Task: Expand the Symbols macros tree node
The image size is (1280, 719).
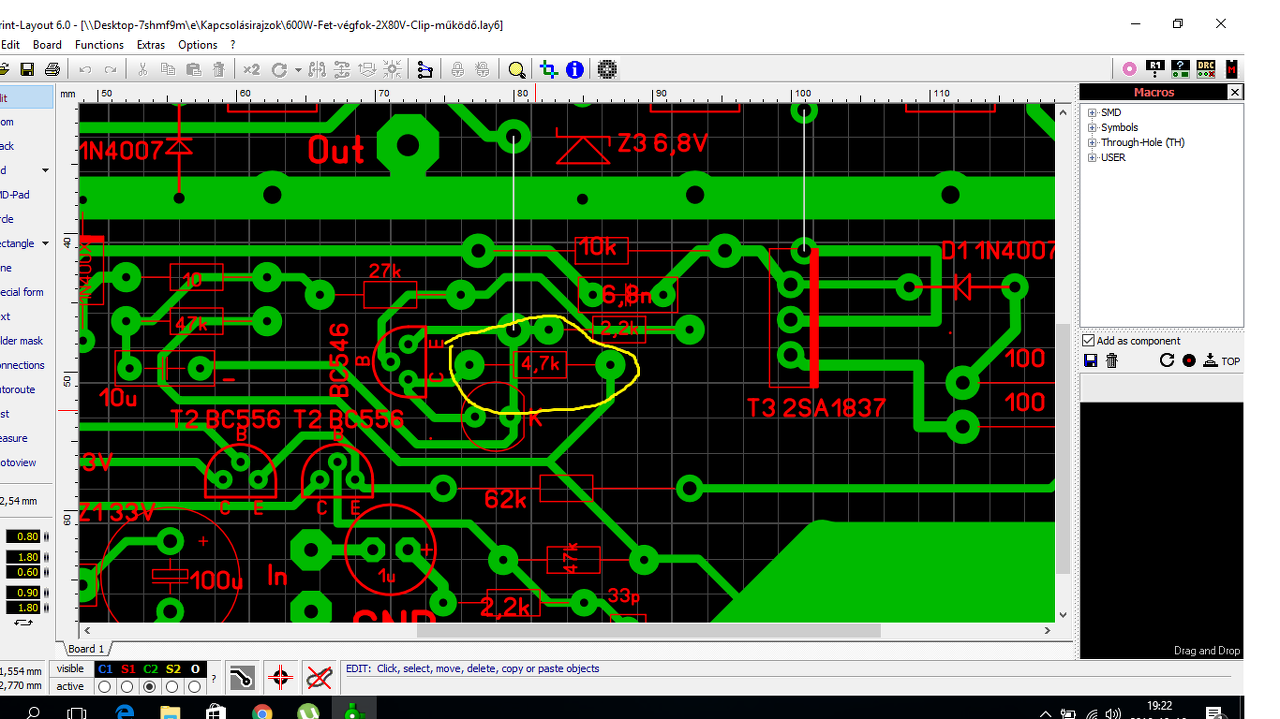Action: pos(1093,128)
